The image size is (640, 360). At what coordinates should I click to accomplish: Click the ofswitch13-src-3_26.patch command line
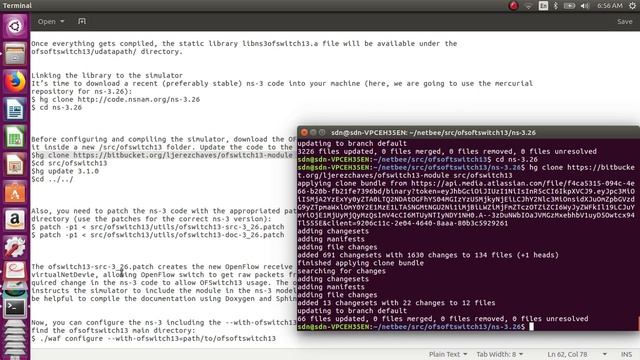[x=158, y=227]
